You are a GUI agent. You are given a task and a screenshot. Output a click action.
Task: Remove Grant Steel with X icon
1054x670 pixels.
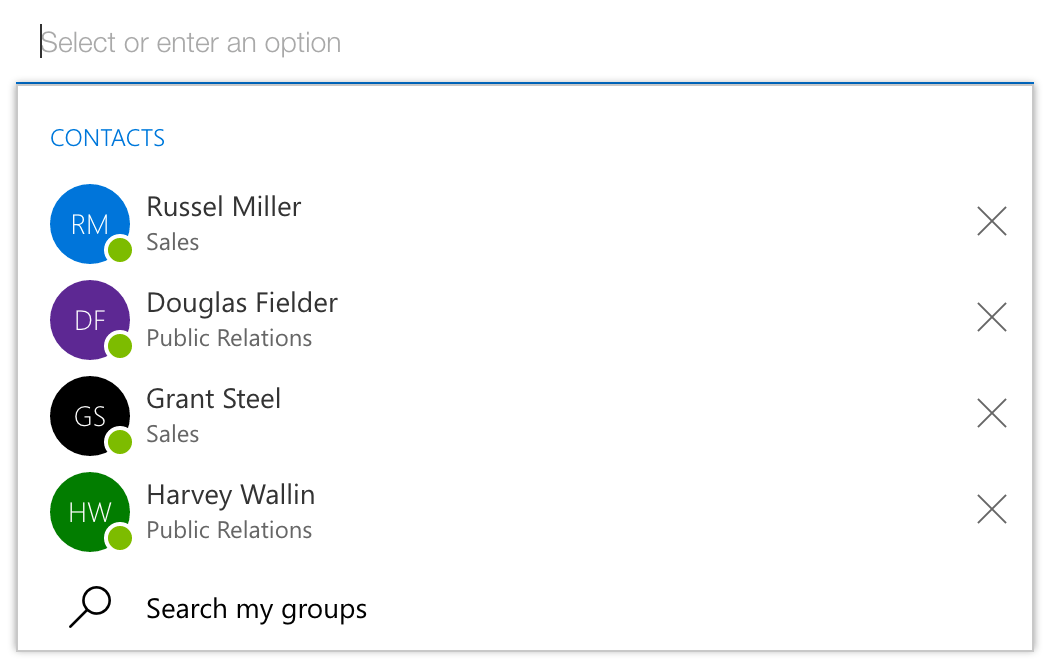coord(991,413)
